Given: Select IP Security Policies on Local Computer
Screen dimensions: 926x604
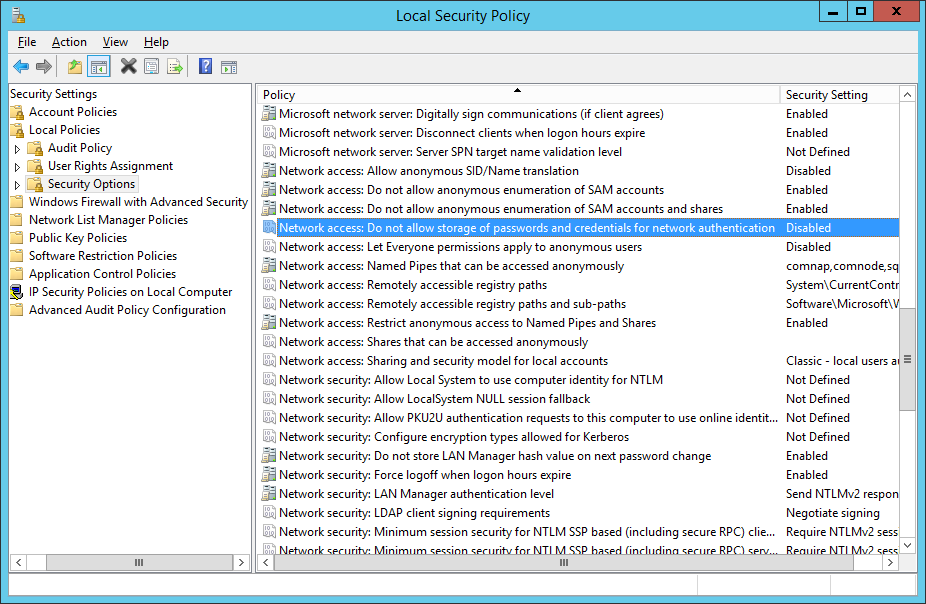Looking at the screenshot, I should (130, 292).
